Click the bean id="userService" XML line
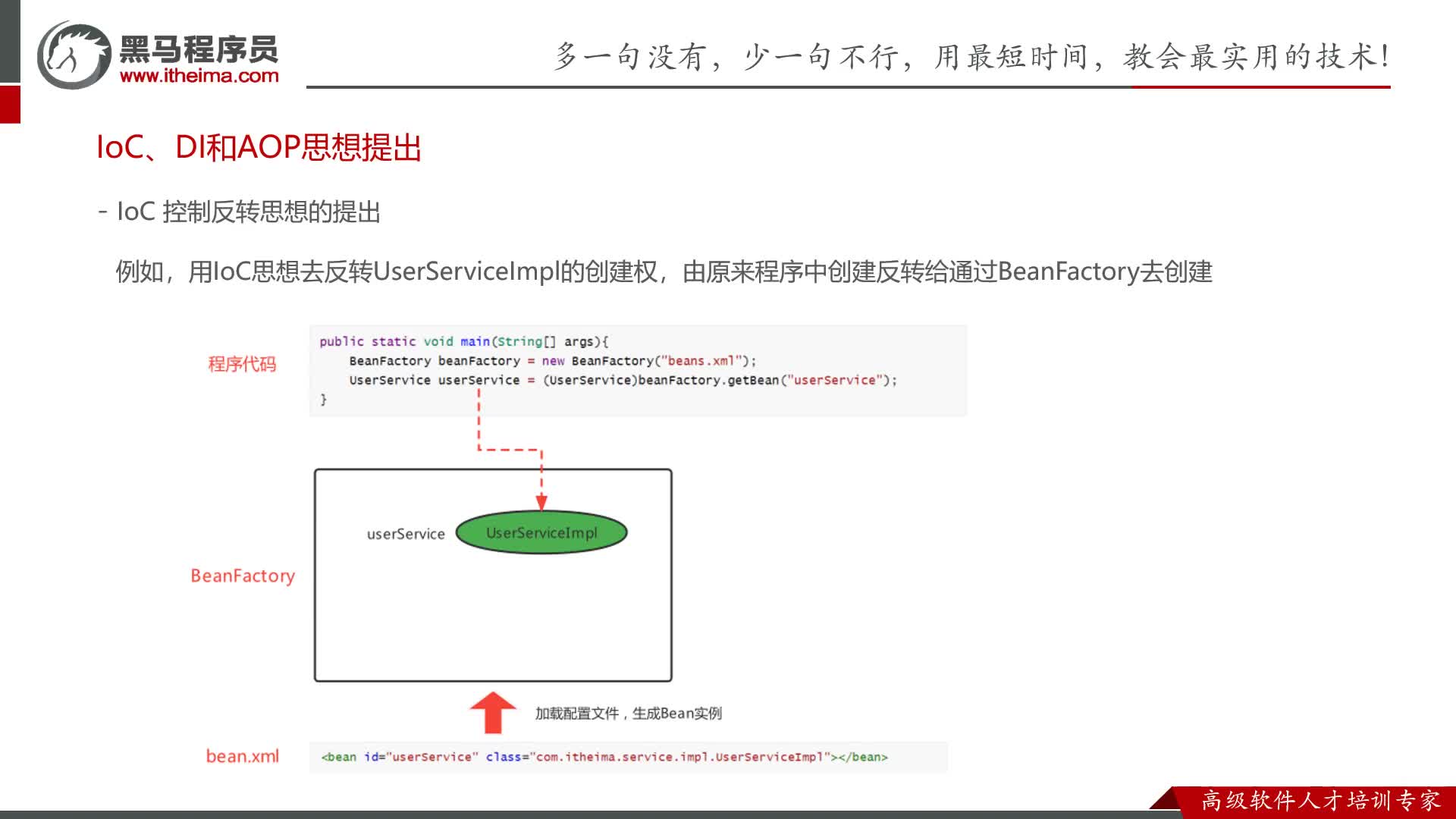The height and width of the screenshot is (819, 1456). coord(604,757)
